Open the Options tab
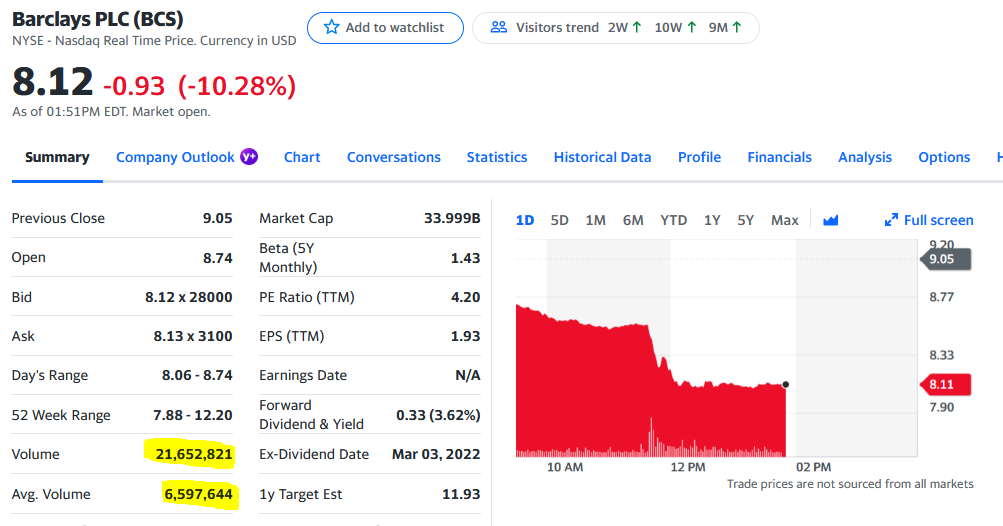The height and width of the screenshot is (526, 1003). 944,157
